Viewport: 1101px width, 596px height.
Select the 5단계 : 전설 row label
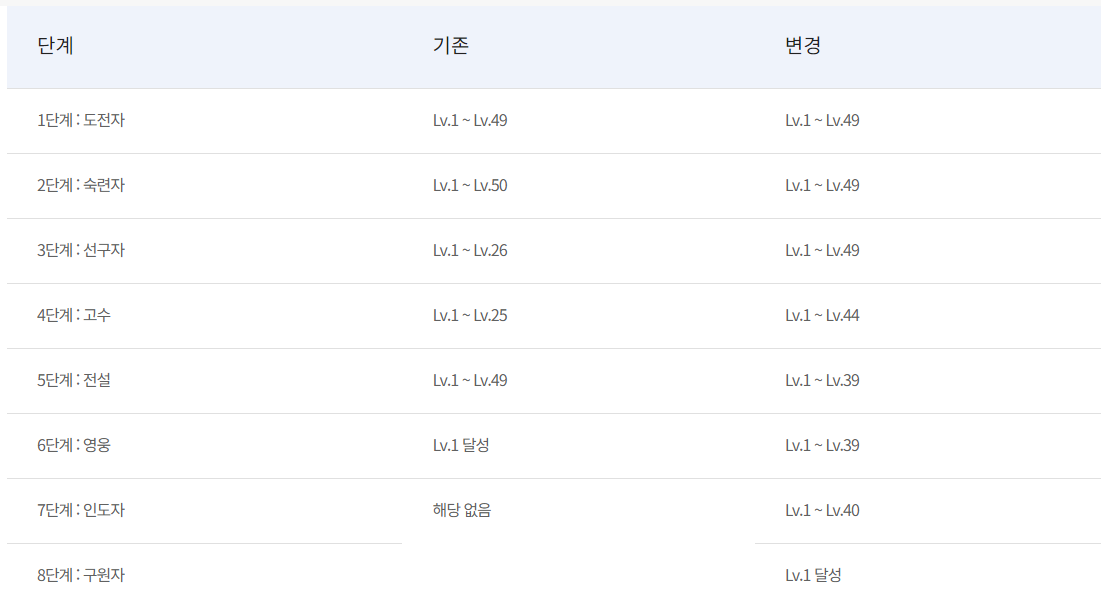coord(74,380)
